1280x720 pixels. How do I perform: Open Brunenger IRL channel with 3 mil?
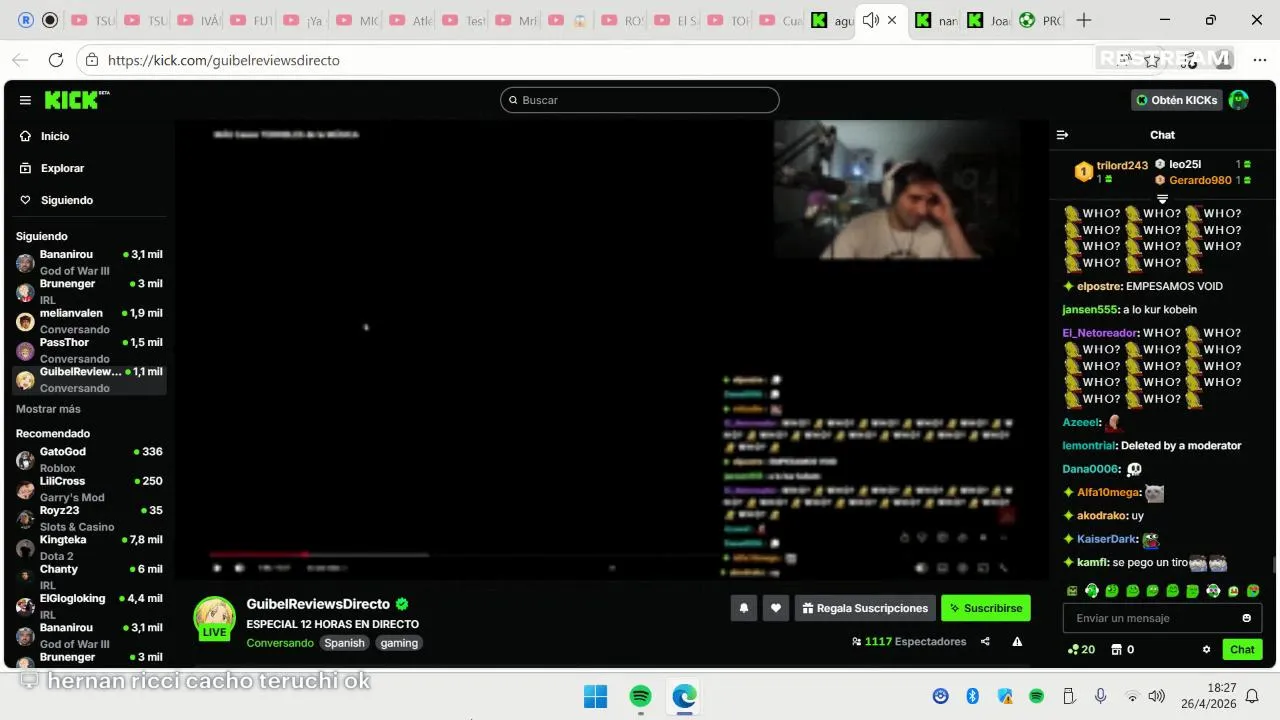click(x=89, y=291)
